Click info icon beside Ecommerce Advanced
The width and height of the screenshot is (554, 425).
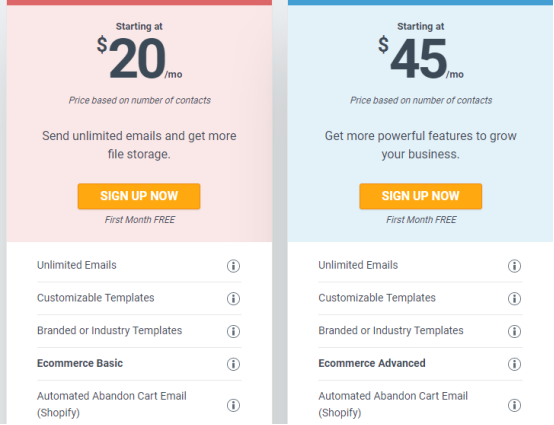click(x=514, y=364)
